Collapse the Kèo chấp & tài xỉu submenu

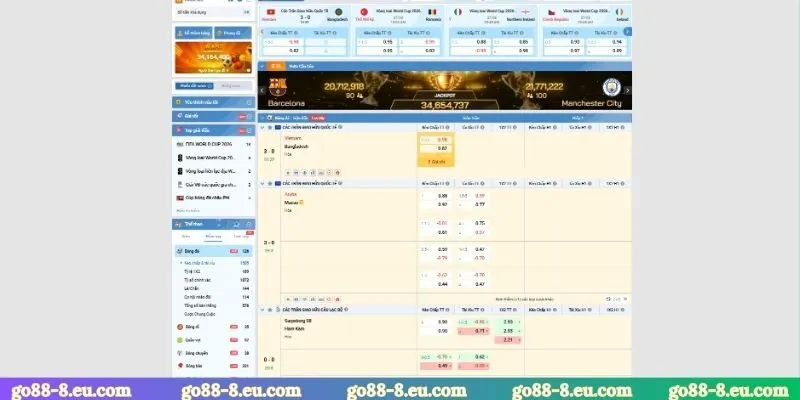pos(181,263)
